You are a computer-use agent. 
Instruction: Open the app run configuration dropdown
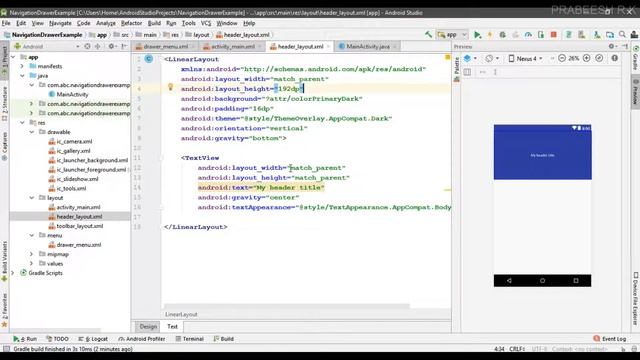click(x=452, y=35)
